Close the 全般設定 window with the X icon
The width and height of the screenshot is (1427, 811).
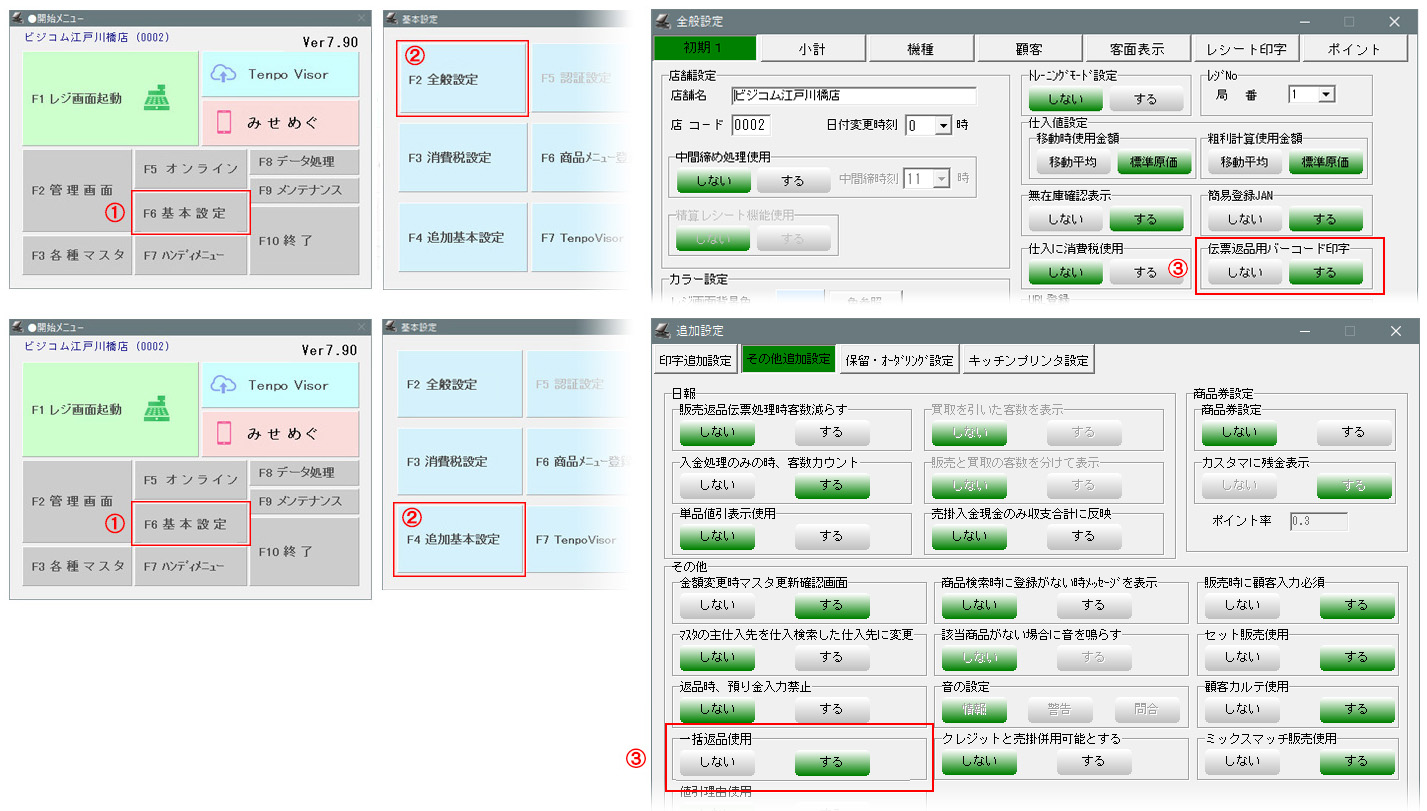coord(1394,21)
